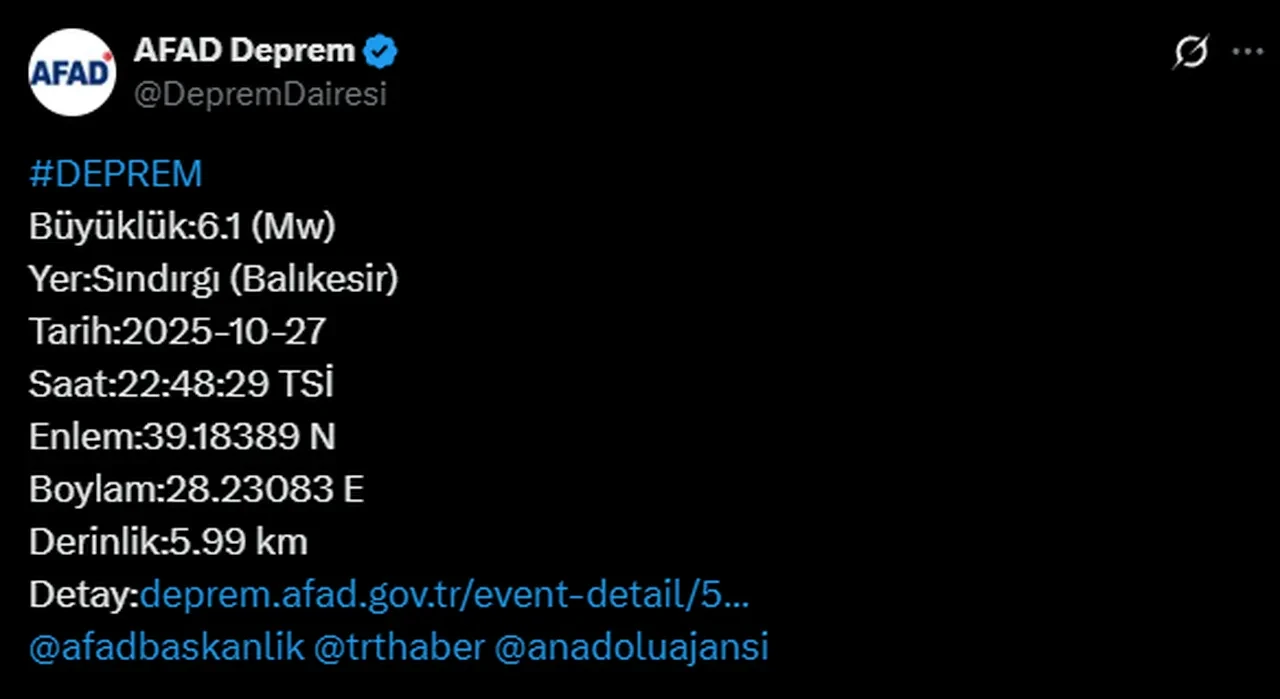Click the Tarih 2025-10-27 line

coord(178,332)
